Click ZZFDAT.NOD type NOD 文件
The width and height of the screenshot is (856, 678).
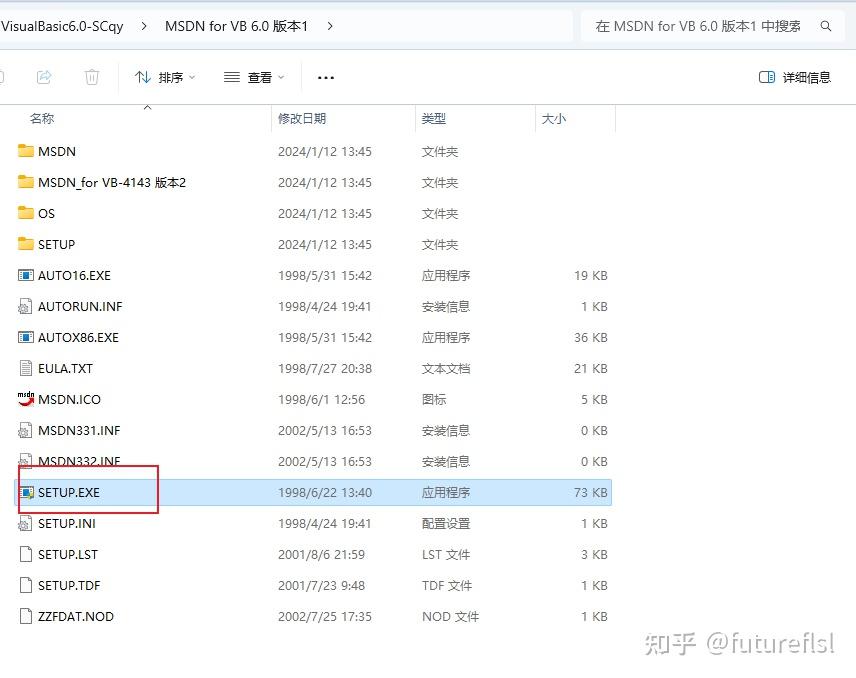coord(450,617)
